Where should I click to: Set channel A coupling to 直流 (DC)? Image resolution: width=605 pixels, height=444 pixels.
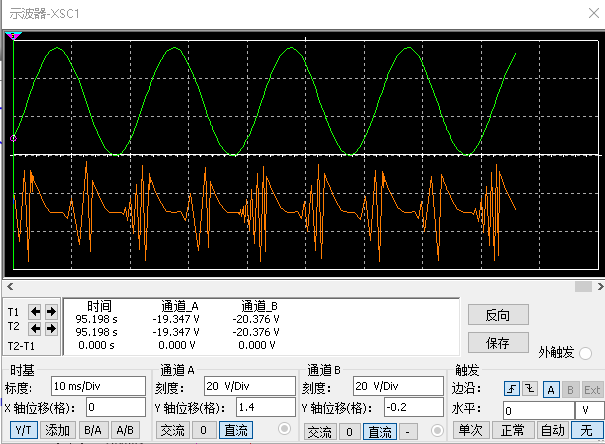[236, 430]
